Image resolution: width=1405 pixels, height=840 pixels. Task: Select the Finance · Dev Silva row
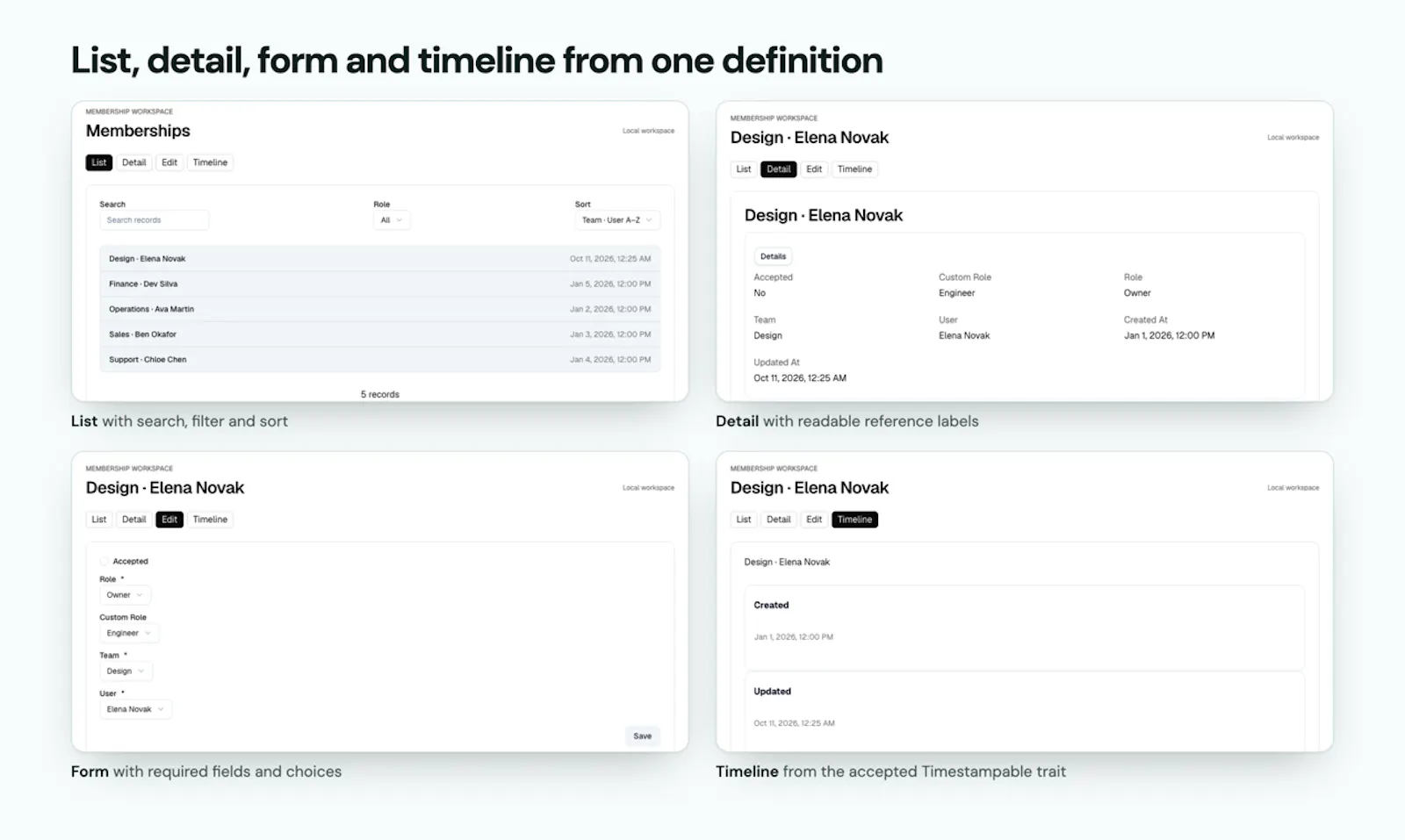click(379, 284)
